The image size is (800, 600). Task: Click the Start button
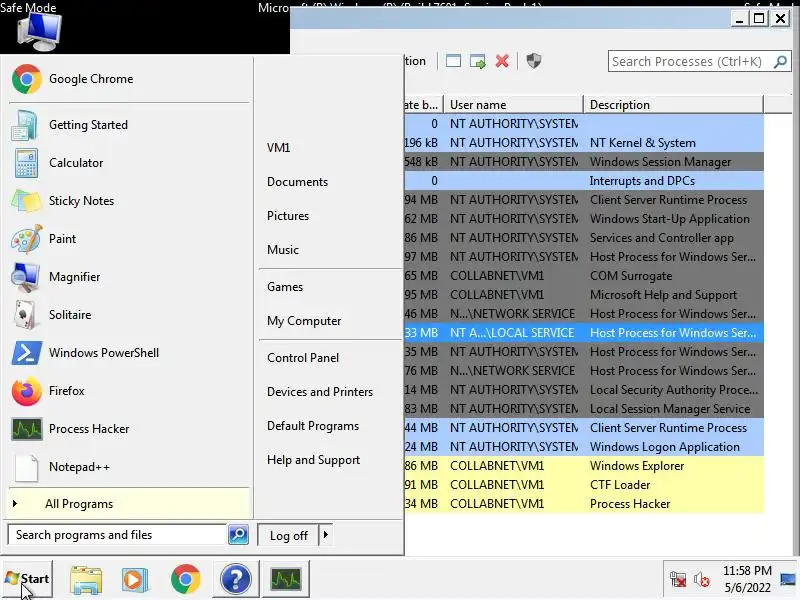pyautogui.click(x=27, y=579)
